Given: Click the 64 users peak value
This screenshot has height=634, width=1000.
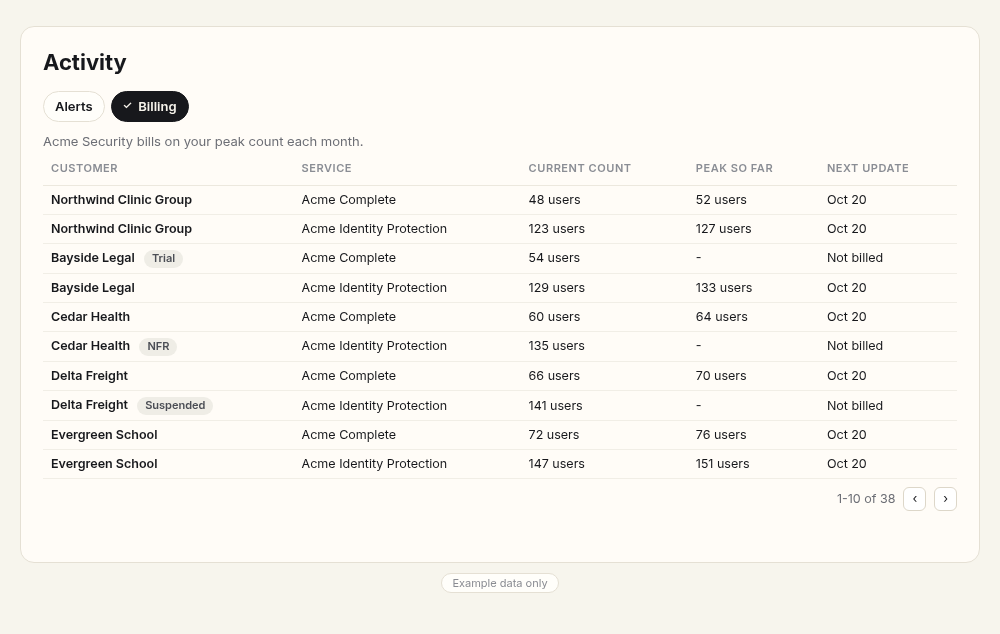Looking at the screenshot, I should 721,317.
